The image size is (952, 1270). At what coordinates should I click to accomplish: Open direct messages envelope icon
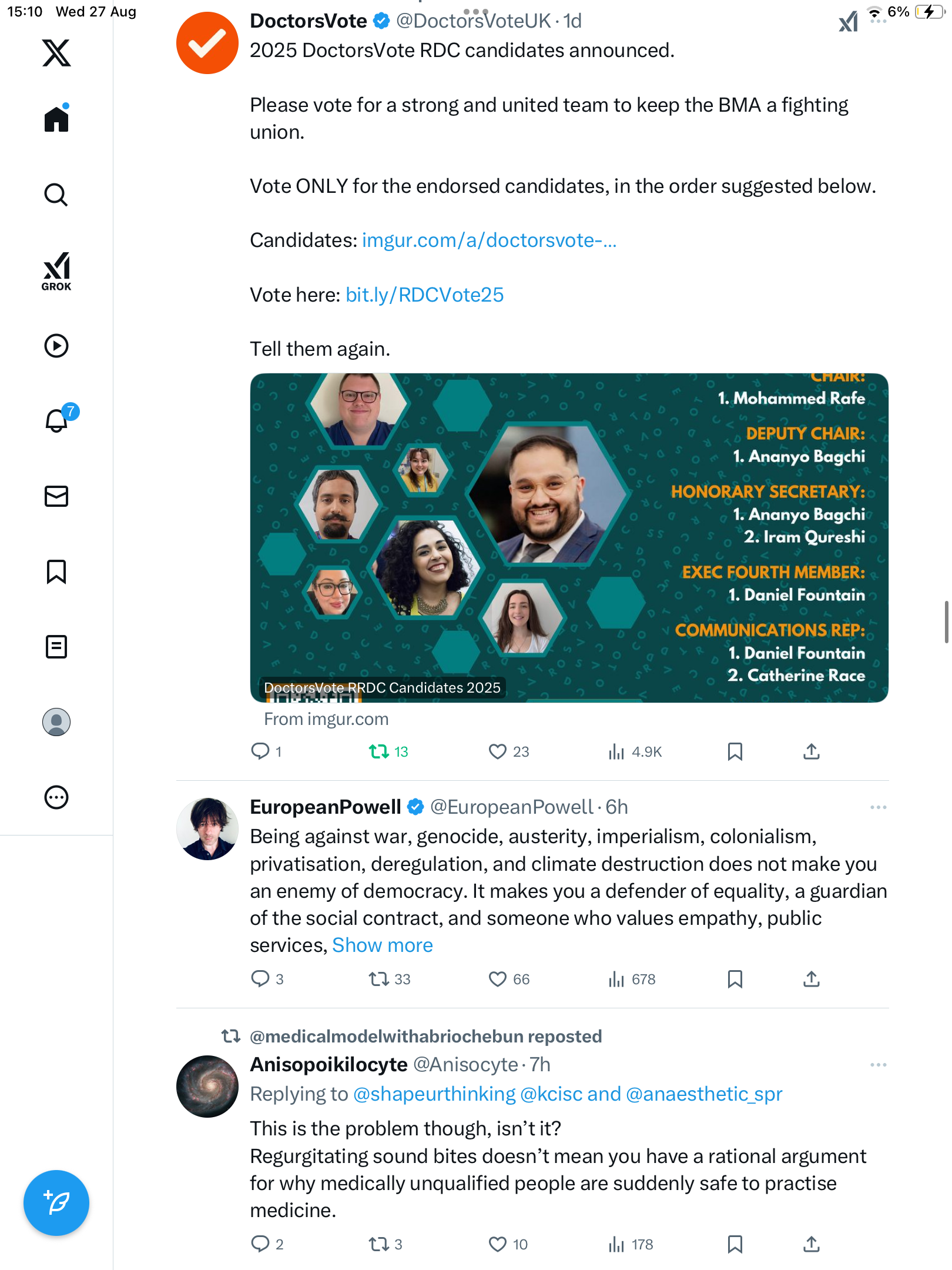(x=56, y=496)
